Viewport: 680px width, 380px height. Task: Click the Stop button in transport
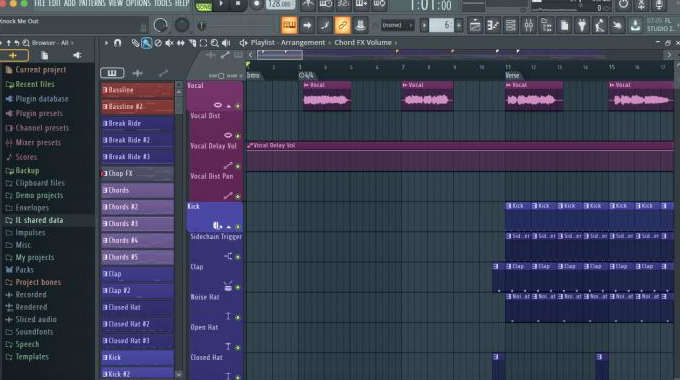tap(238, 4)
